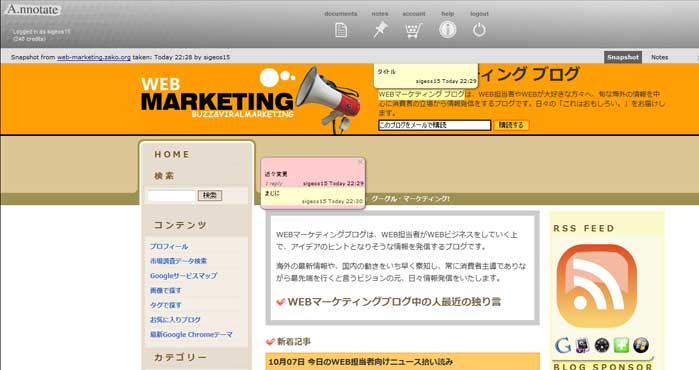Open the 10月07日 news article headline
Image resolution: width=699 pixels, height=370 pixels.
click(360, 362)
